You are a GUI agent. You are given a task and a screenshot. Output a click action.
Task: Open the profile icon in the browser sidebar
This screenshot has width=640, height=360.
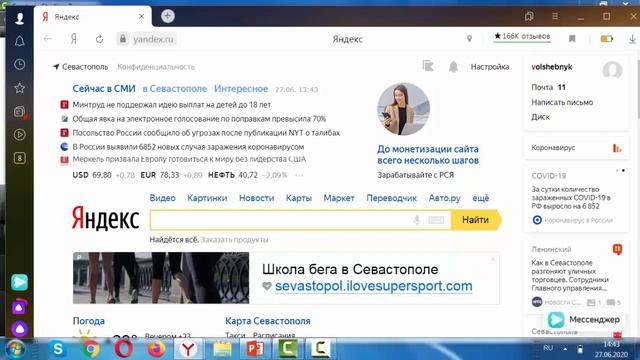click(x=19, y=18)
